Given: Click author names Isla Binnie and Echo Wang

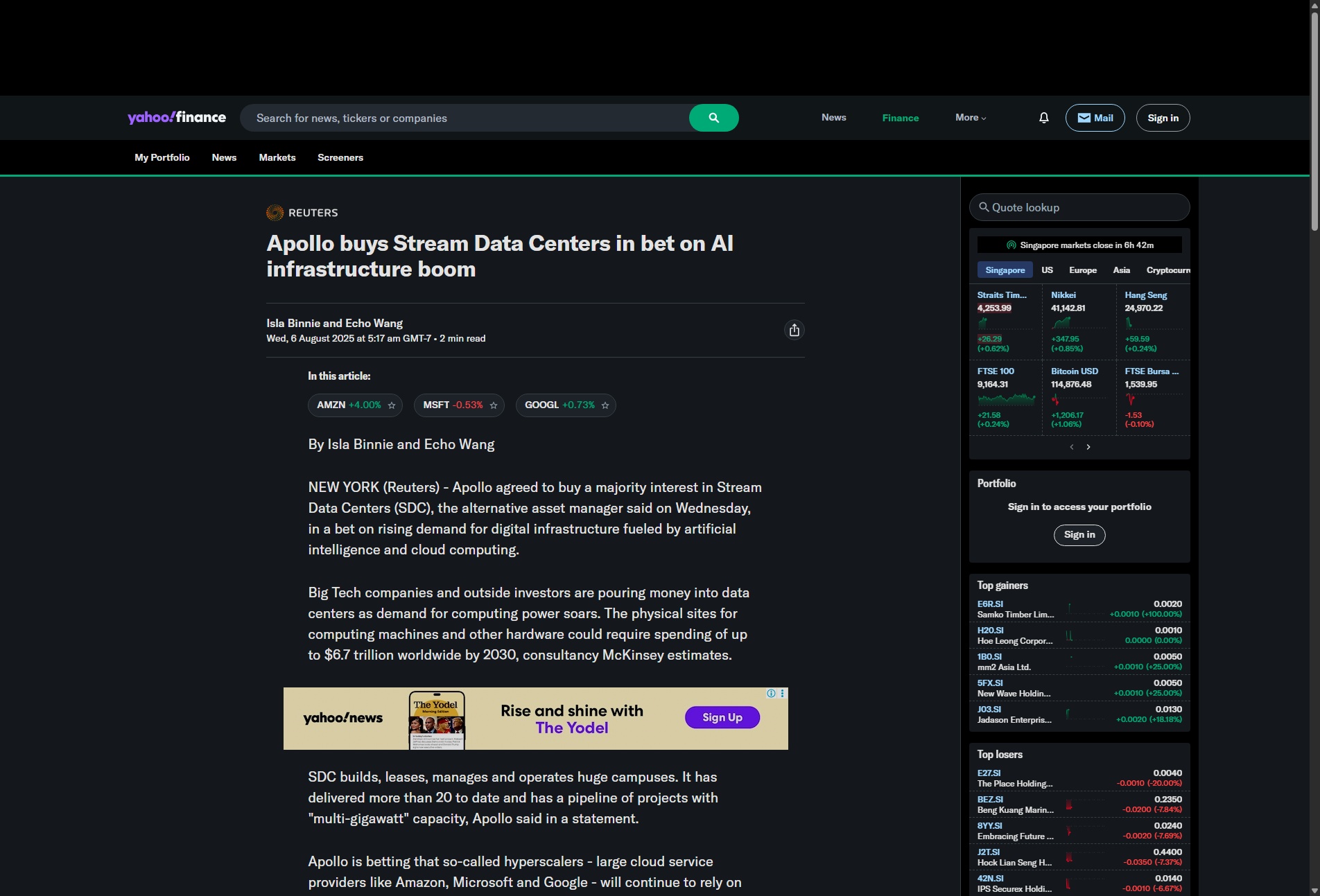Looking at the screenshot, I should (x=334, y=324).
